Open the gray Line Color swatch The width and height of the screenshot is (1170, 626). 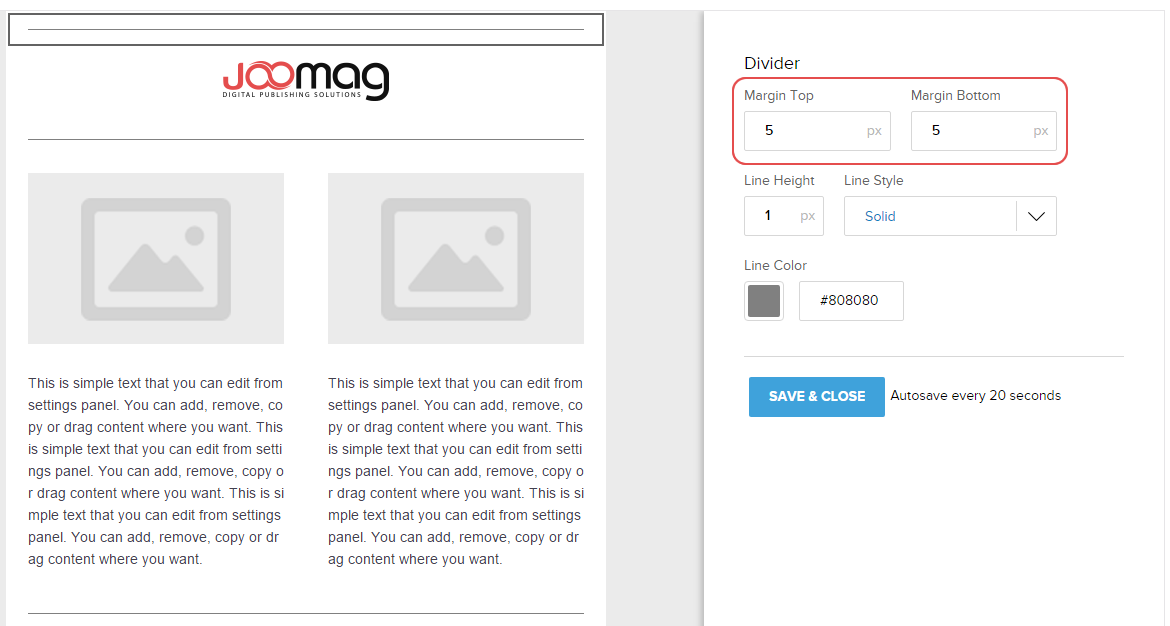(764, 301)
